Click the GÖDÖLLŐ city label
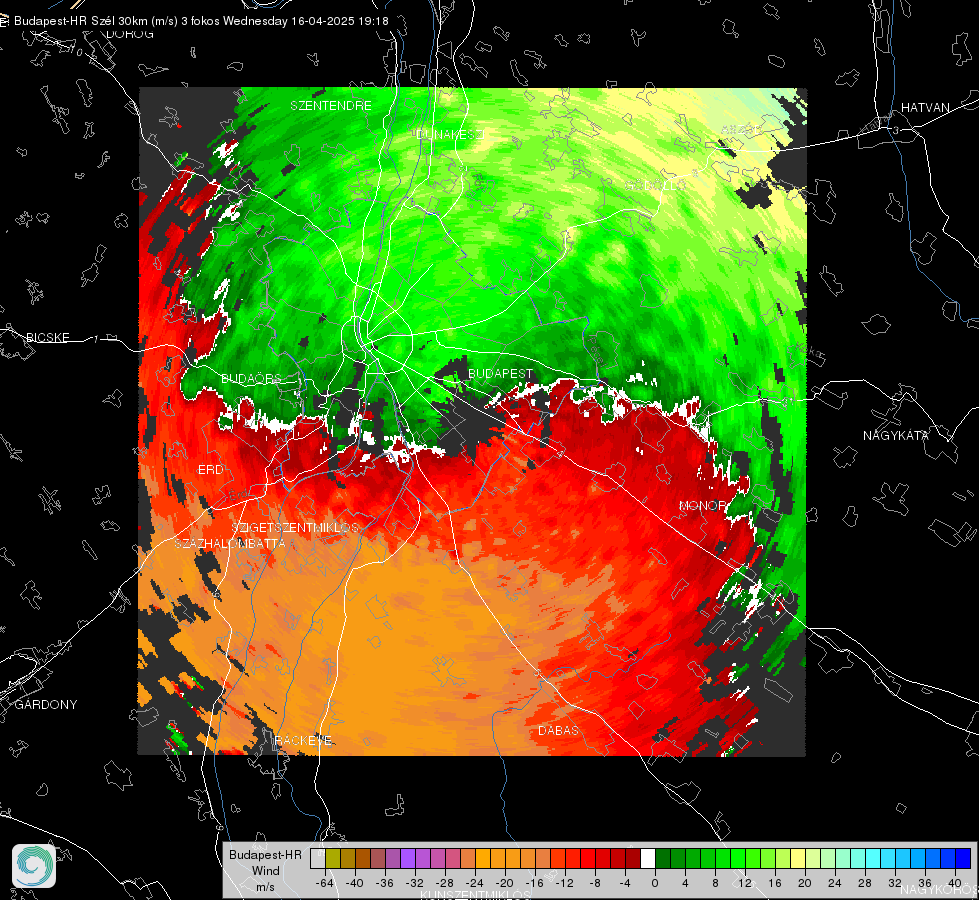The width and height of the screenshot is (979, 900). pos(656,185)
